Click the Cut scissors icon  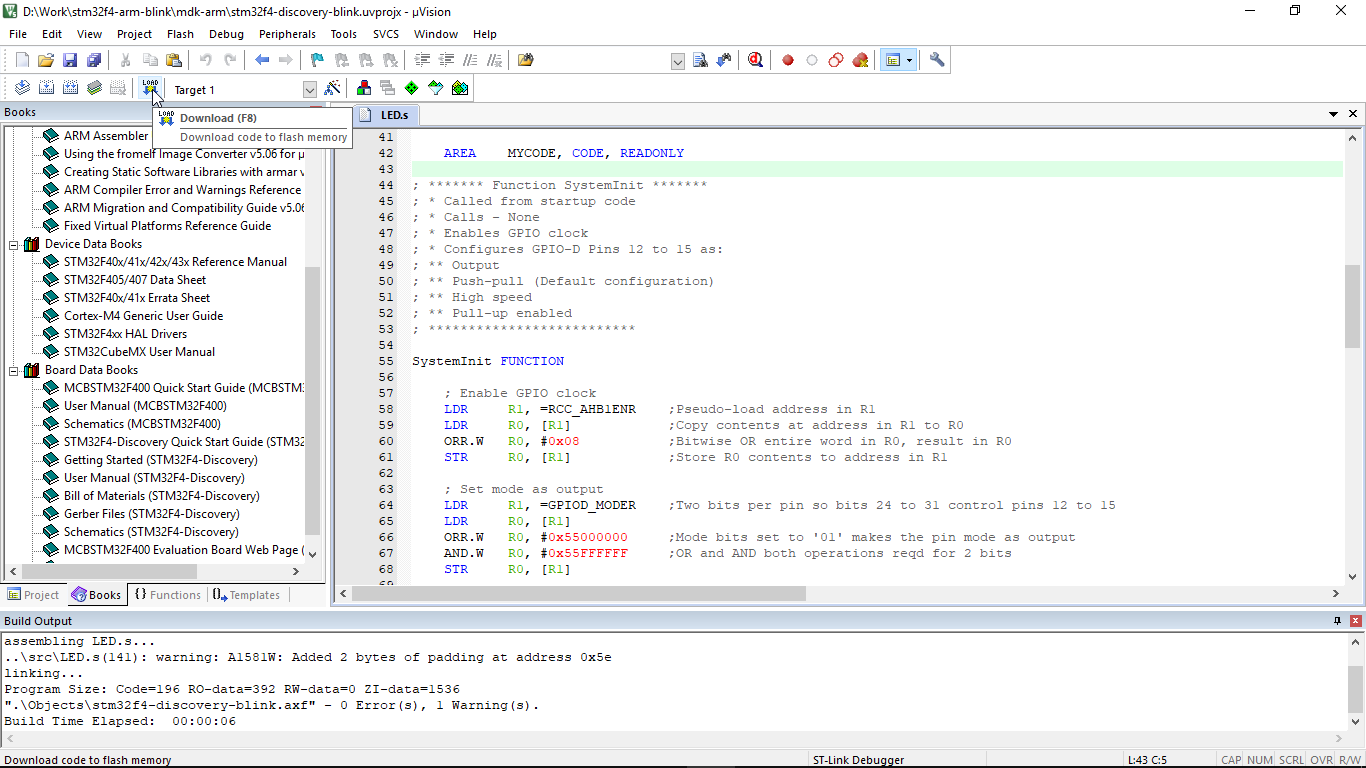pos(125,60)
